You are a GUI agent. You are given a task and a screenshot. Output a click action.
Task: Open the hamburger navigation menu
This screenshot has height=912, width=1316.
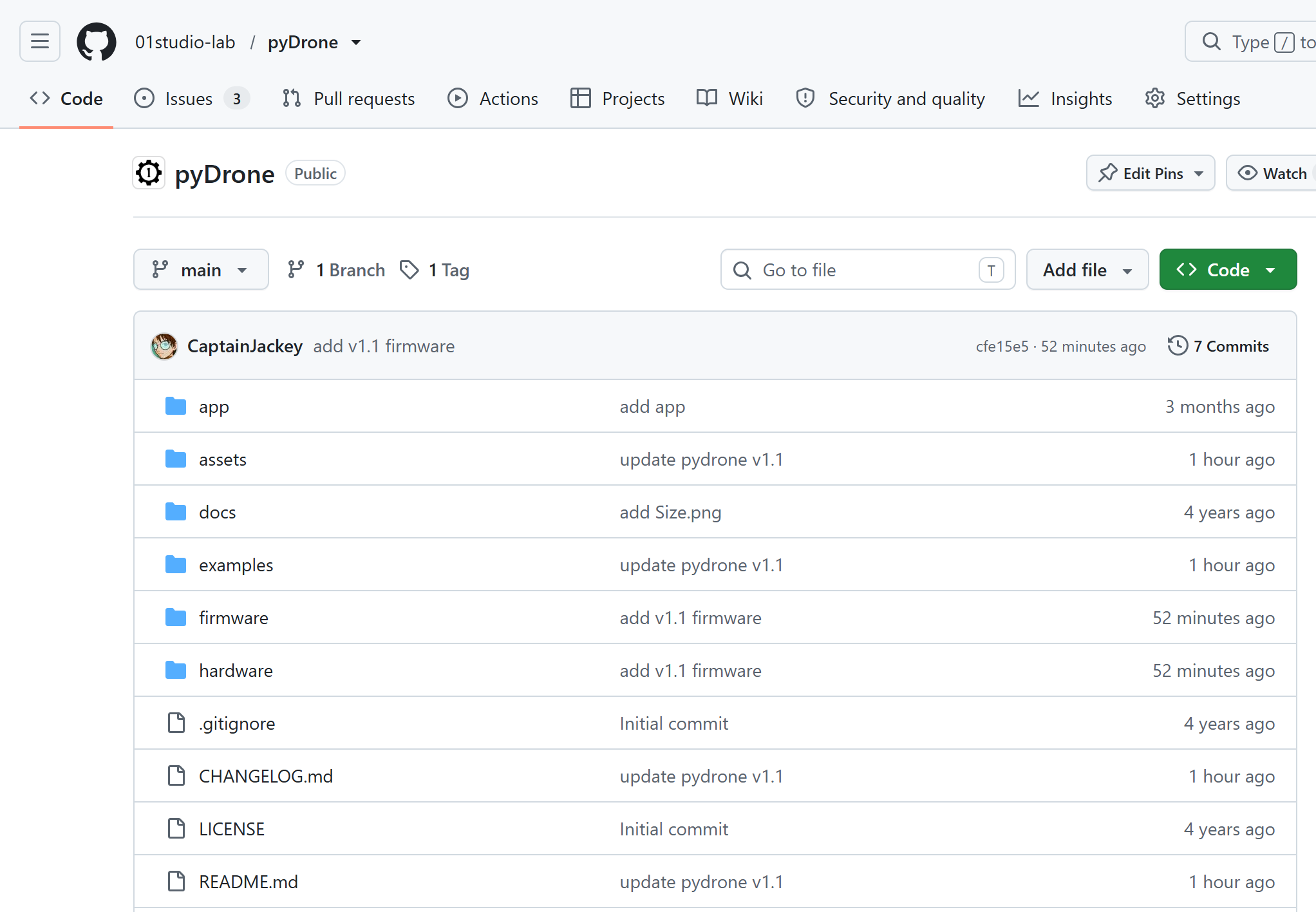[x=40, y=42]
